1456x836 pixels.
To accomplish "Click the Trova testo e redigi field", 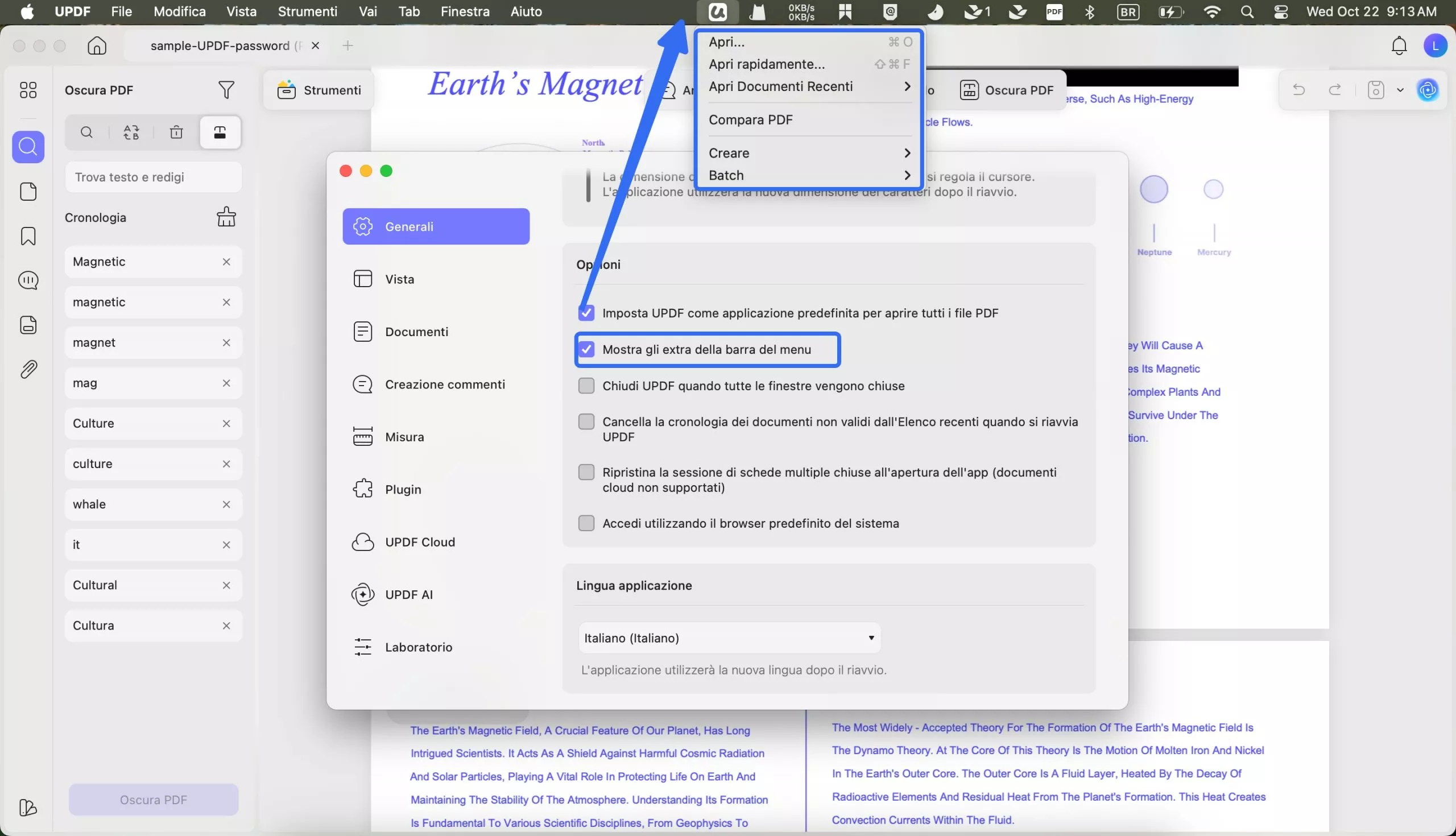I will coord(154,177).
